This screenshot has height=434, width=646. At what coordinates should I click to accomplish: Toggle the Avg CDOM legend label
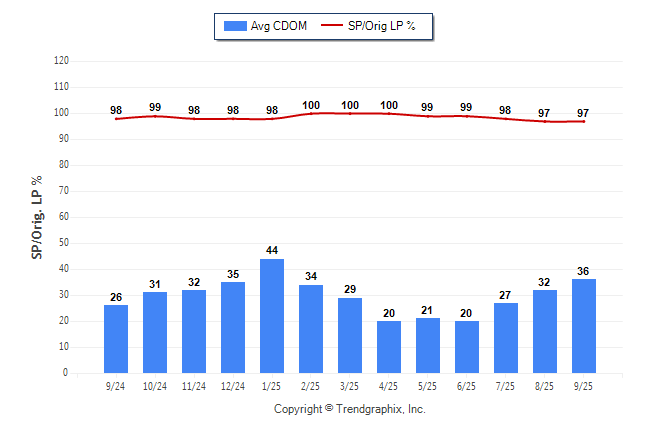coord(279,26)
